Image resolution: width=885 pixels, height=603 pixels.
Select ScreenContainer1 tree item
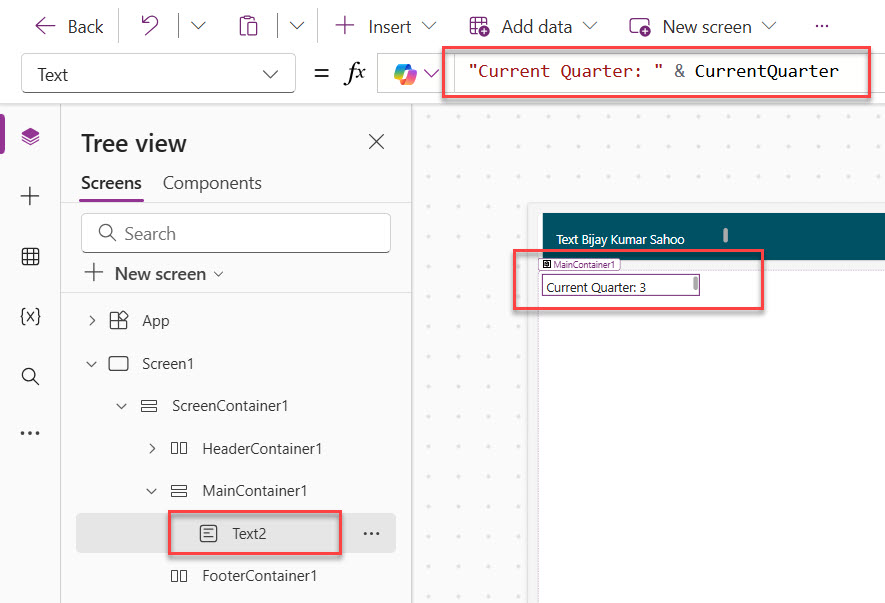pos(230,406)
